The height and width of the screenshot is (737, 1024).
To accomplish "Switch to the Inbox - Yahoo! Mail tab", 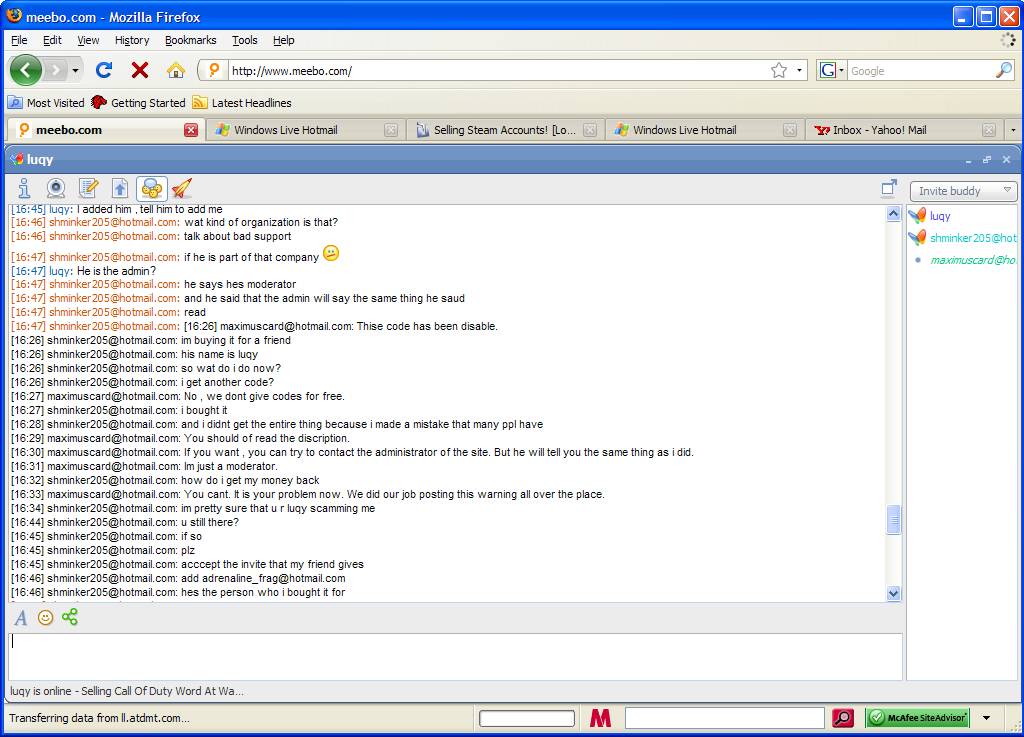I will [903, 130].
